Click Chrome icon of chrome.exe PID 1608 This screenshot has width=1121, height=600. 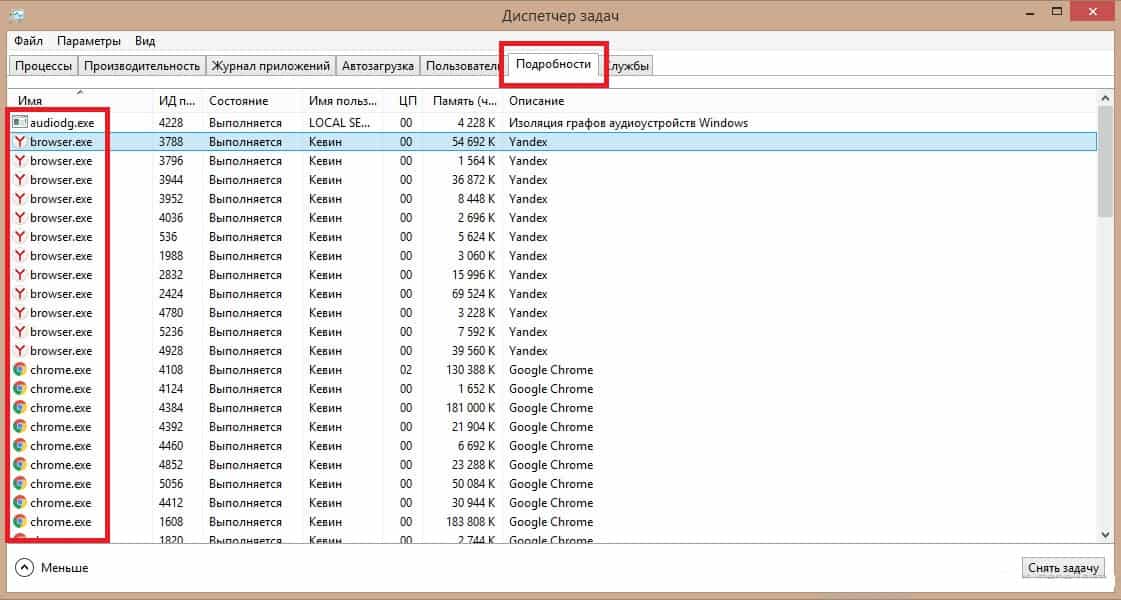pos(20,522)
